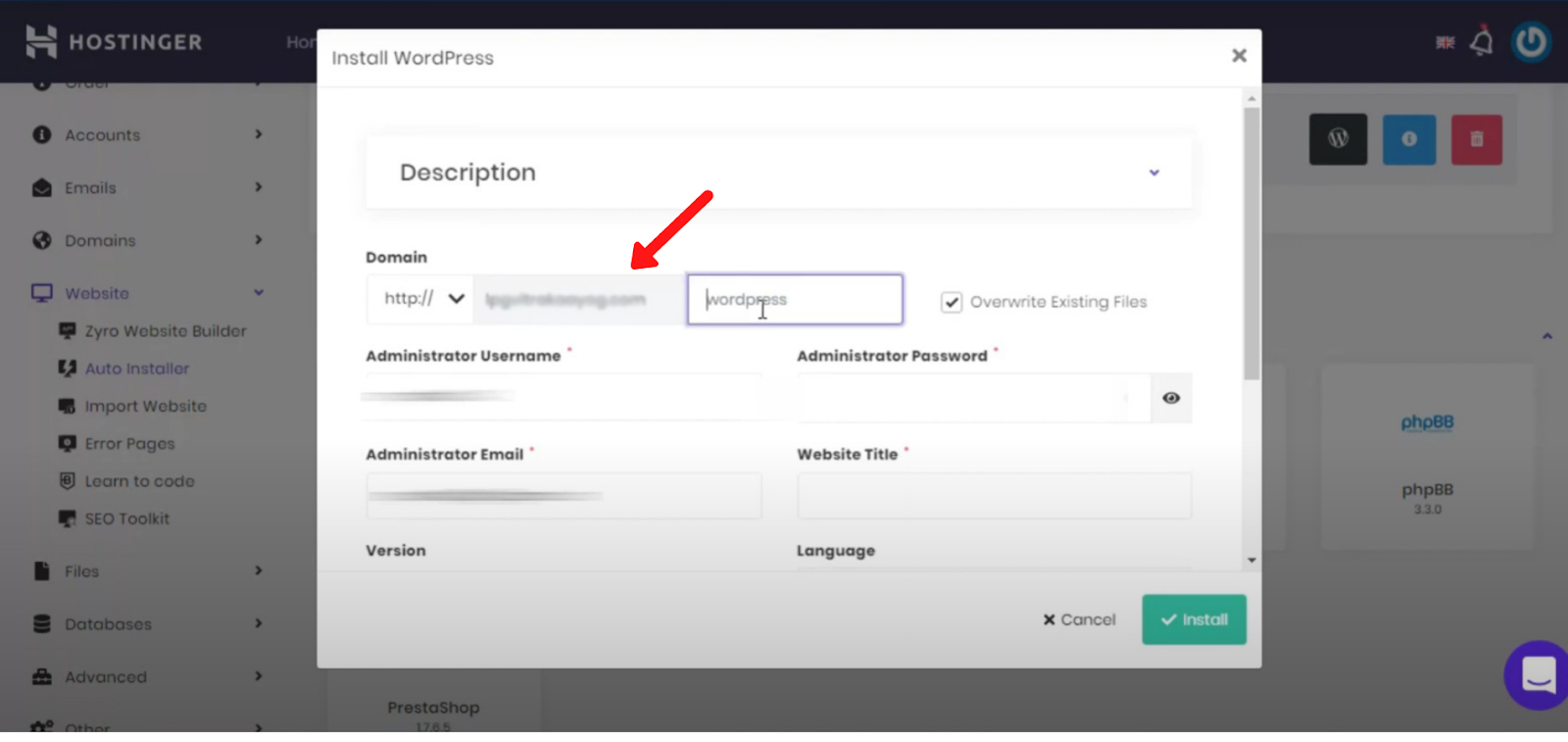This screenshot has width=1568, height=742.
Task: Click the Learn to code icon
Action: [67, 480]
